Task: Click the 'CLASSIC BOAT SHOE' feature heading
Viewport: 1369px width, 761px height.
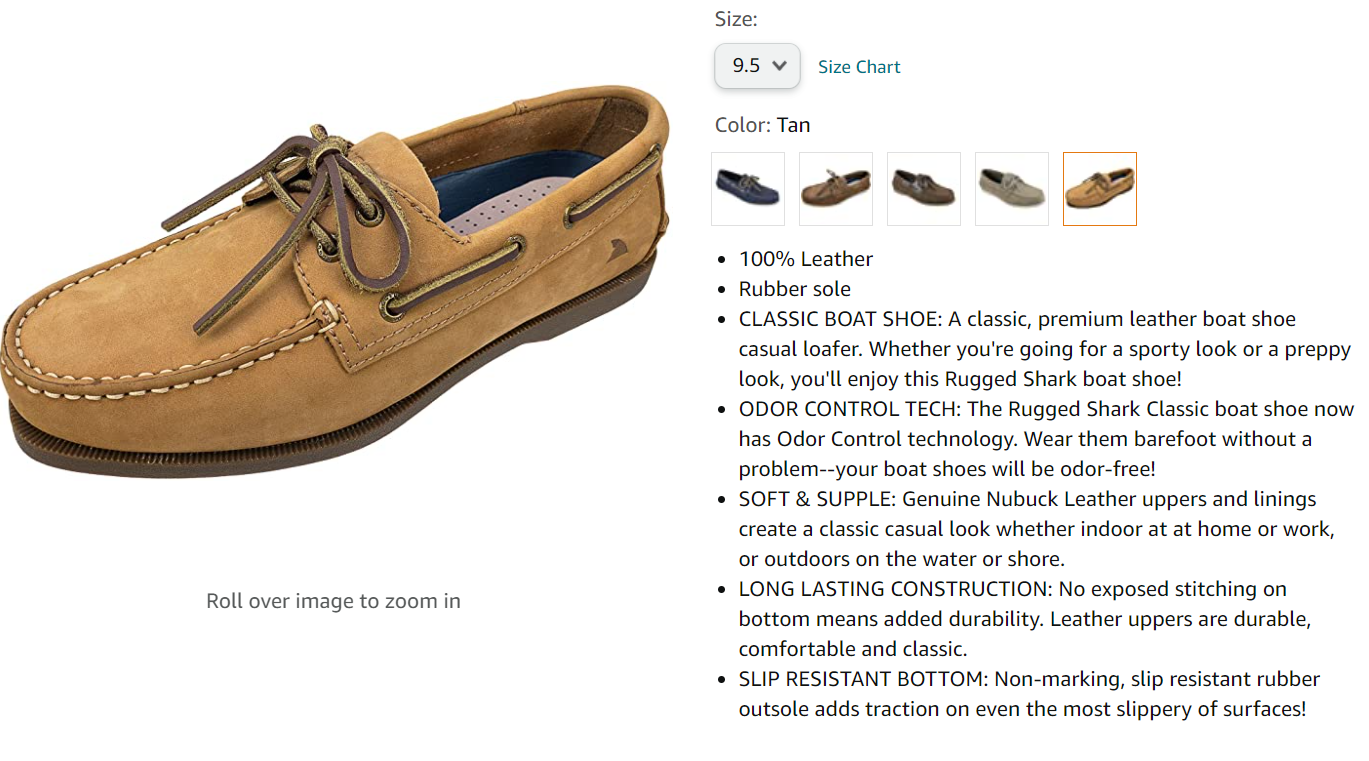Action: tap(838, 319)
